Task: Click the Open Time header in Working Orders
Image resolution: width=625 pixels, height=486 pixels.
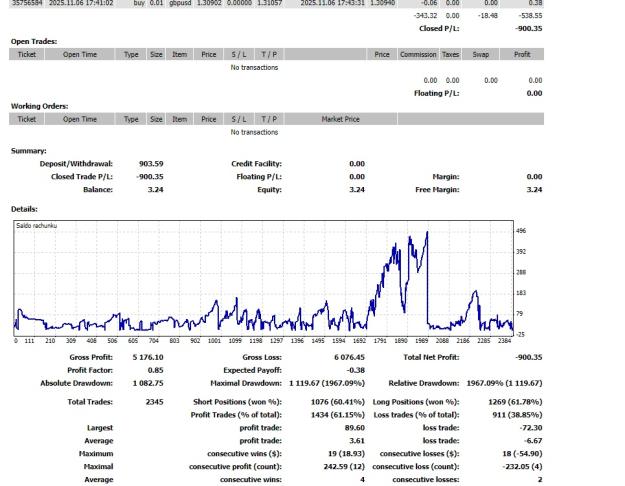Action: [80, 119]
